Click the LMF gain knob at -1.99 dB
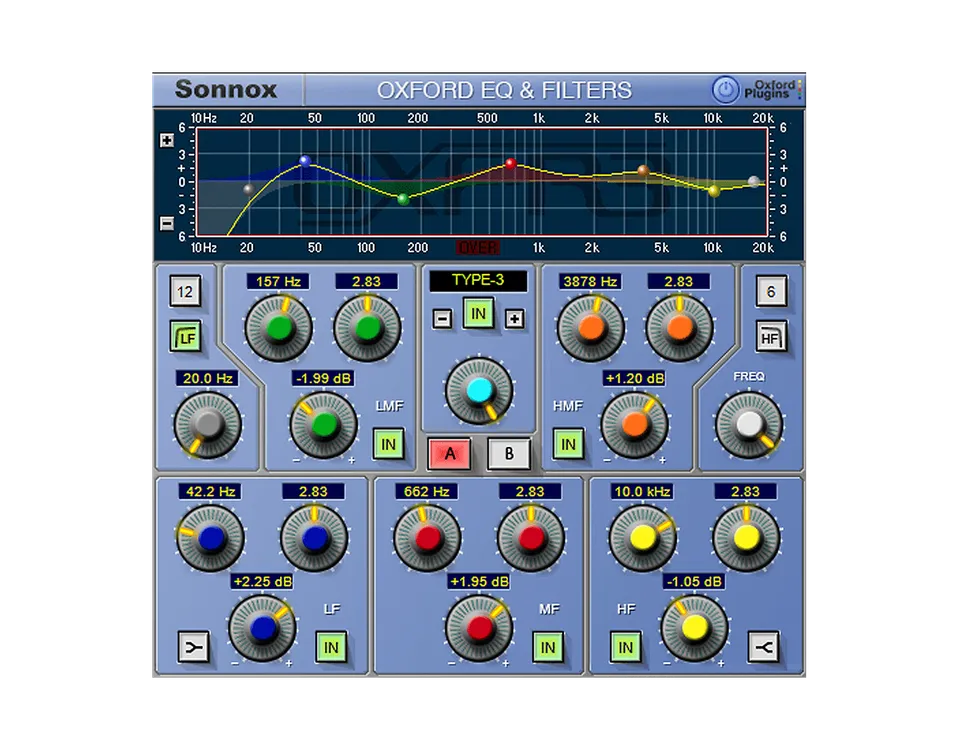The image size is (960, 754). (323, 425)
